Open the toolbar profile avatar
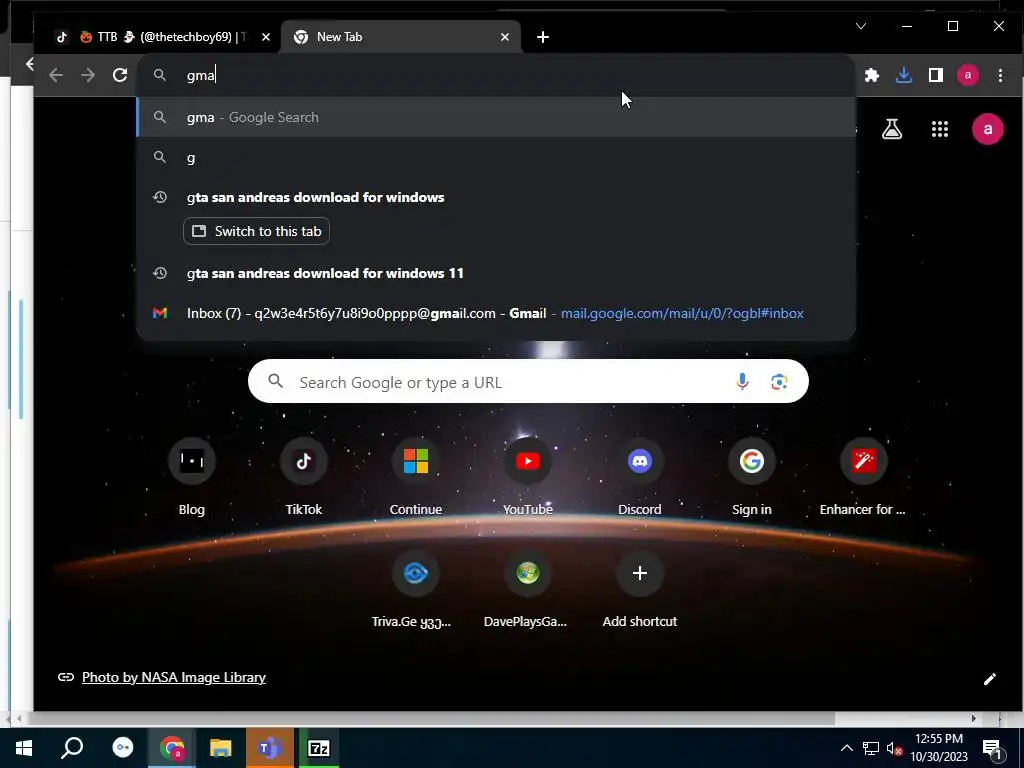 (968, 75)
